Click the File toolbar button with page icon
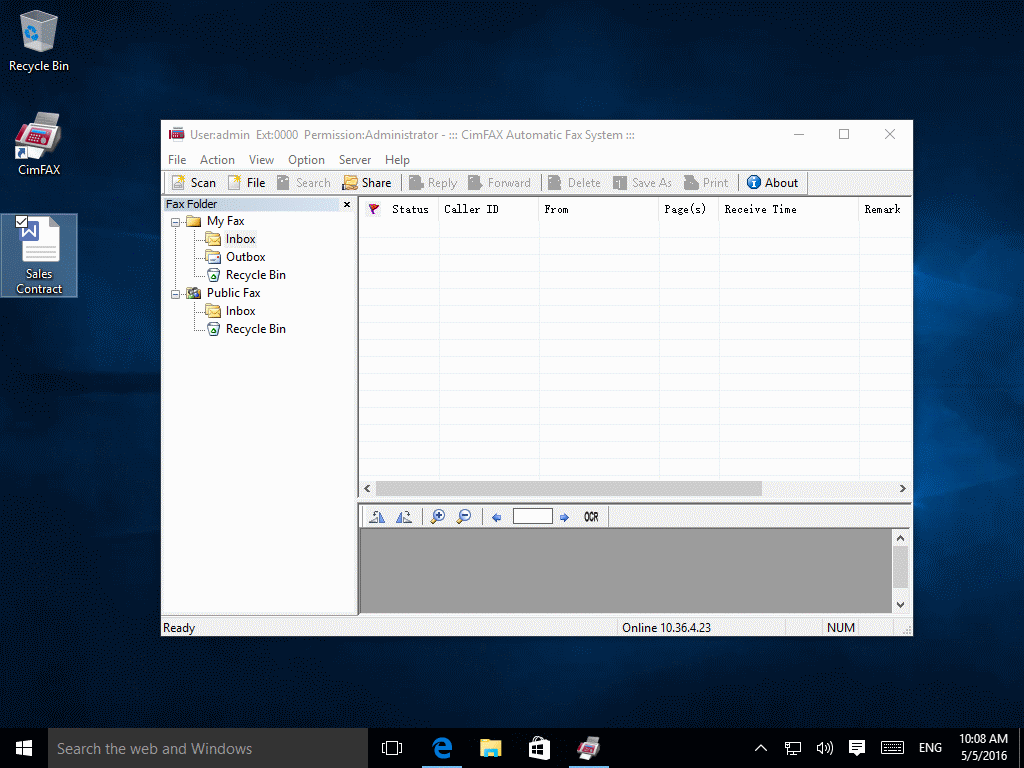Viewport: 1024px width, 768px height. [x=246, y=183]
